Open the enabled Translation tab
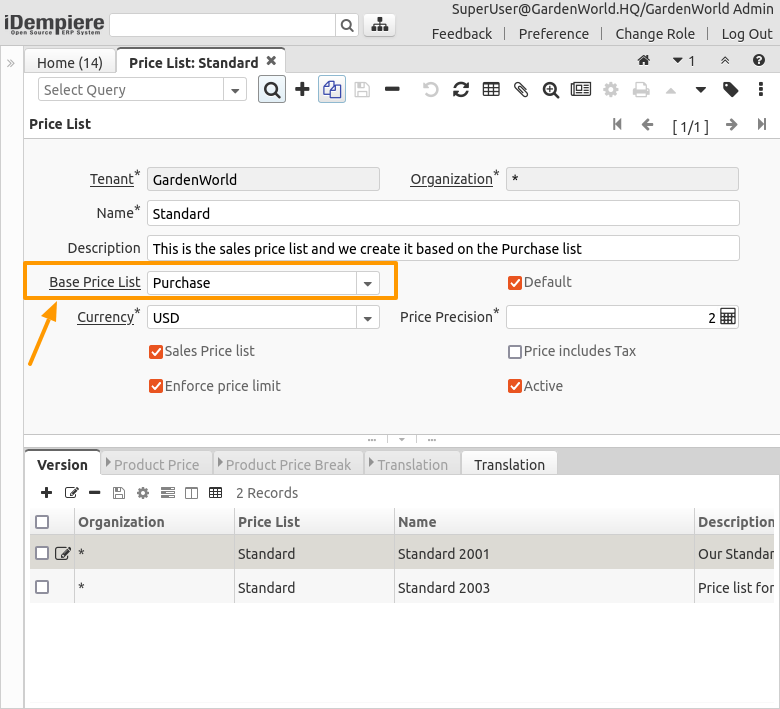The height and width of the screenshot is (709, 780). point(509,465)
